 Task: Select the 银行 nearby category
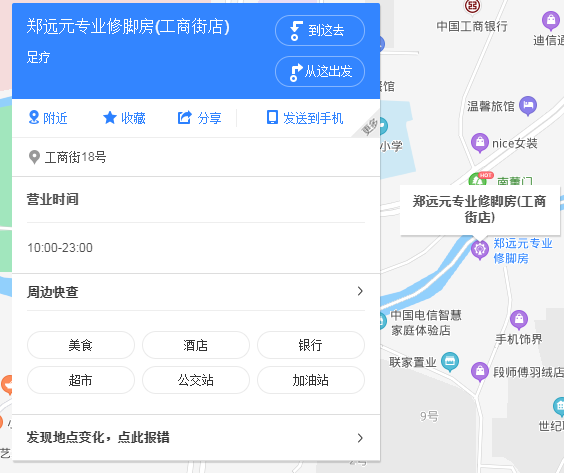pyautogui.click(x=311, y=345)
